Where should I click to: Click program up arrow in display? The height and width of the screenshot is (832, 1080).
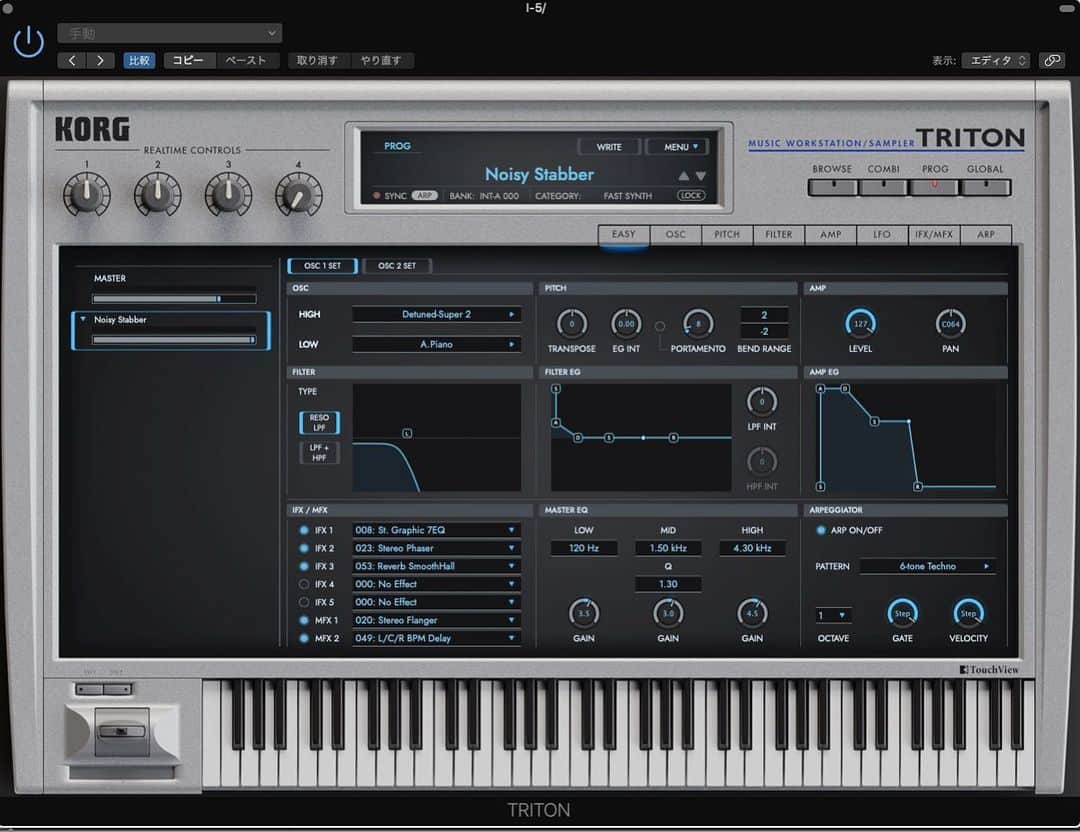683,176
